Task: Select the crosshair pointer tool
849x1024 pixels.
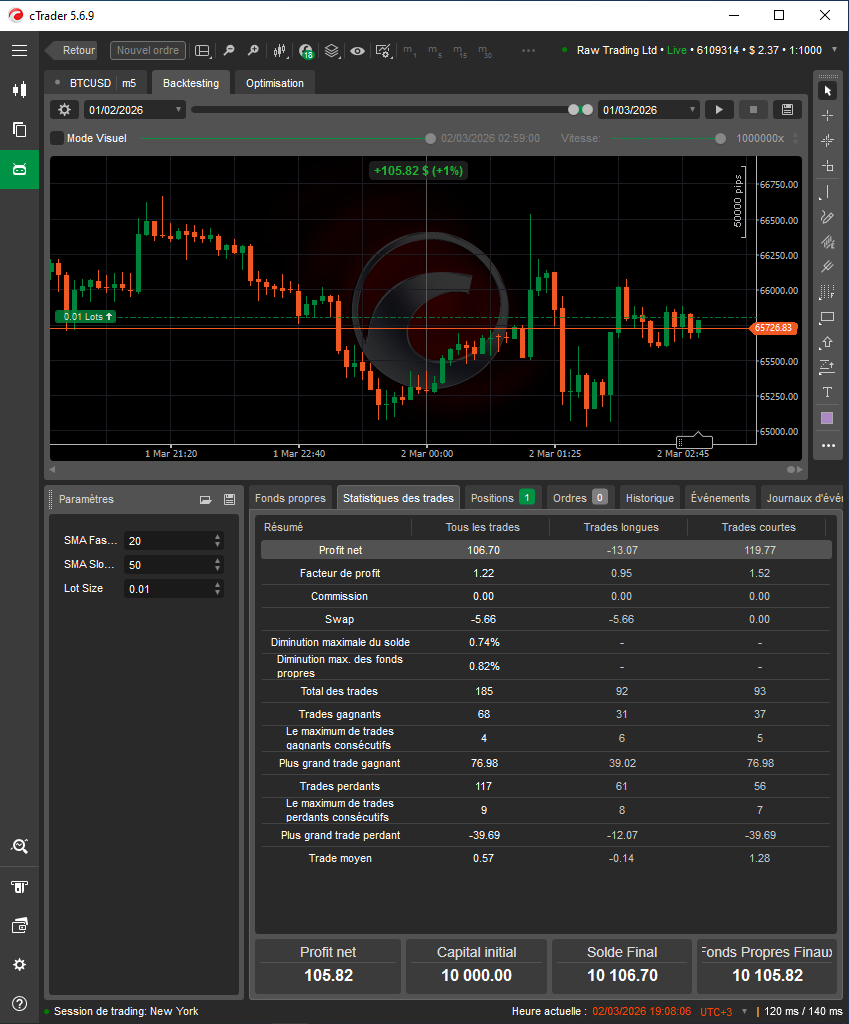Action: (828, 116)
